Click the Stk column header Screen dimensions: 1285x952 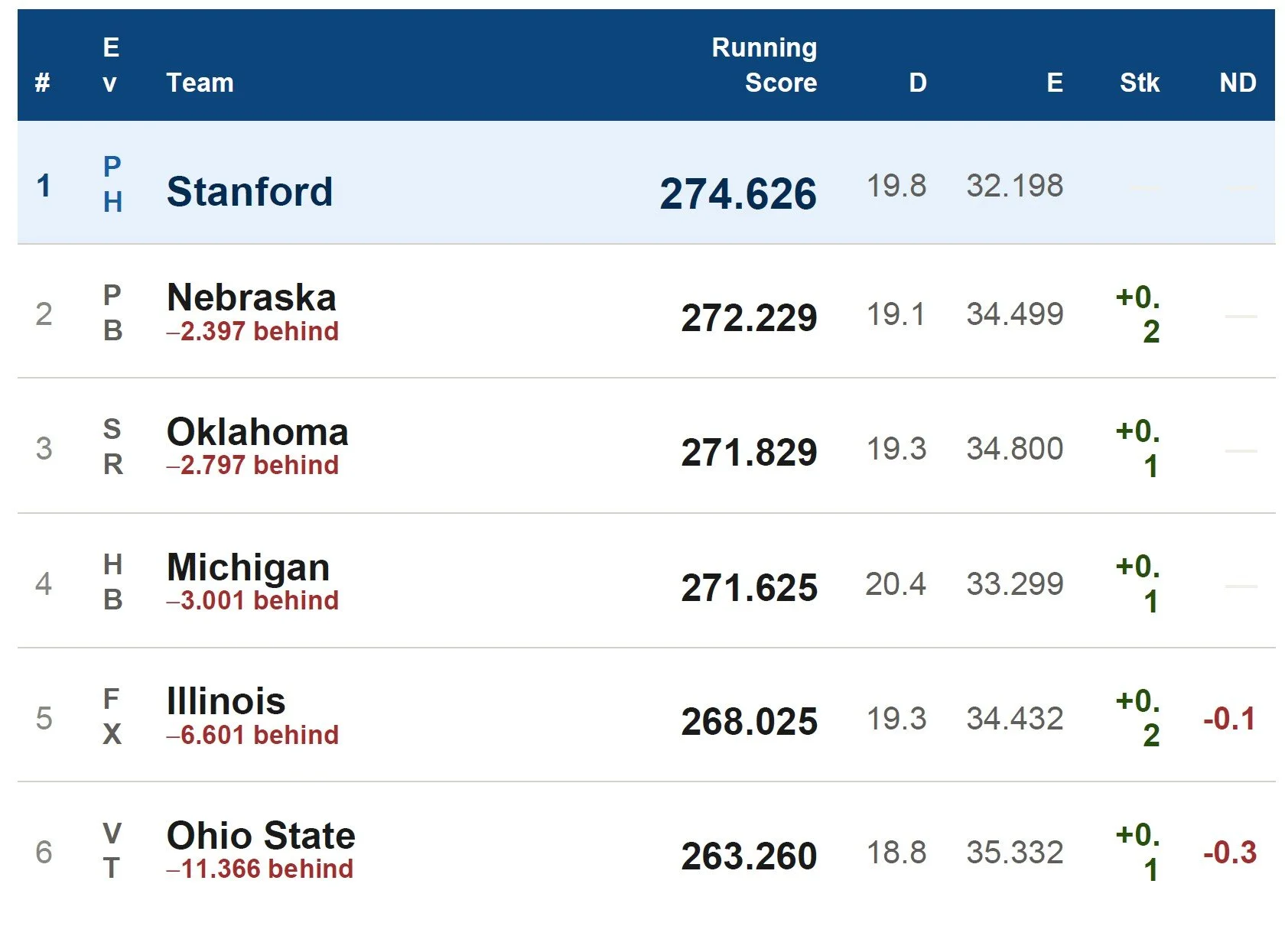pyautogui.click(x=1139, y=83)
